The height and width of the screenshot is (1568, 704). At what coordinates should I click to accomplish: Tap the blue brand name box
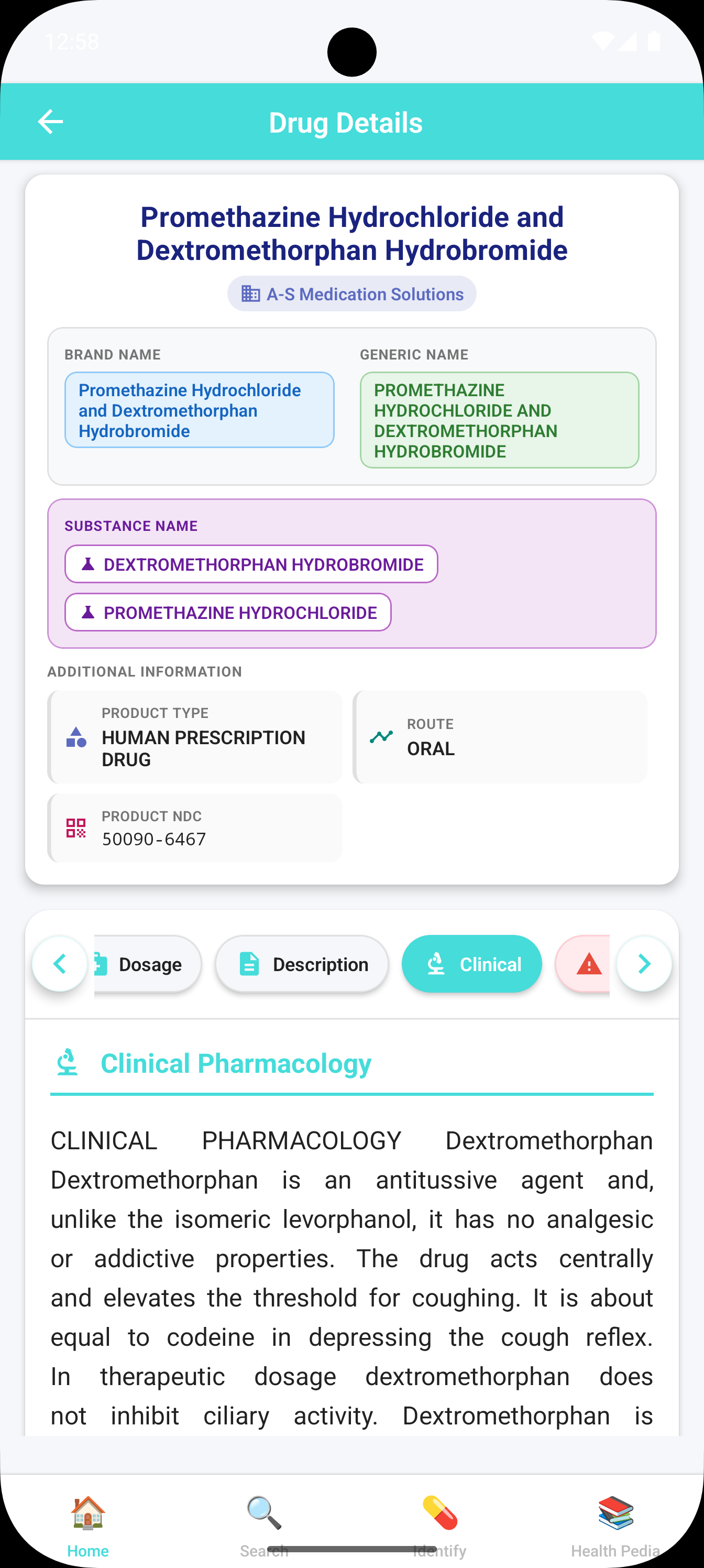tap(199, 410)
